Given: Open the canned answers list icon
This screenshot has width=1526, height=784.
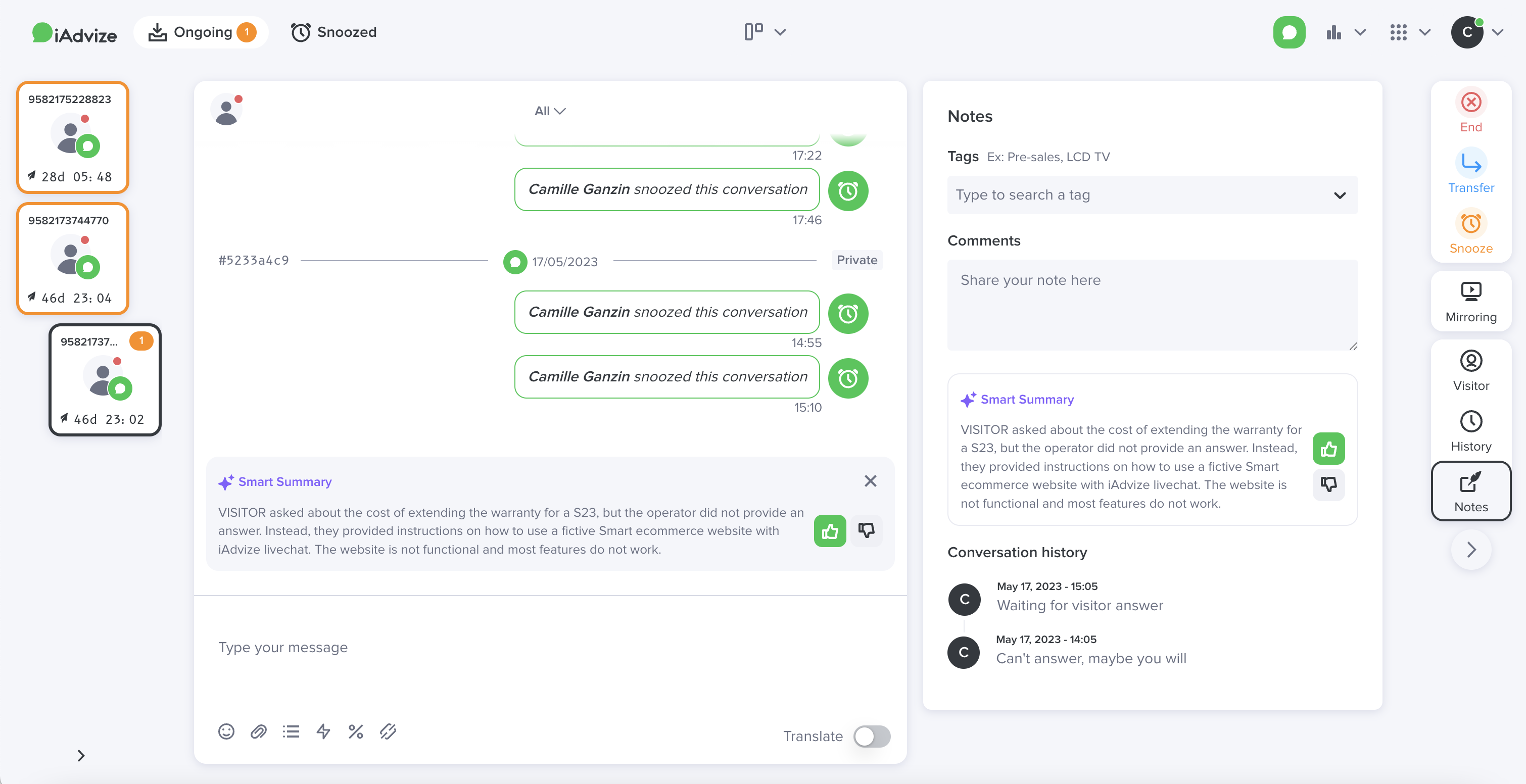Looking at the screenshot, I should click(x=291, y=732).
